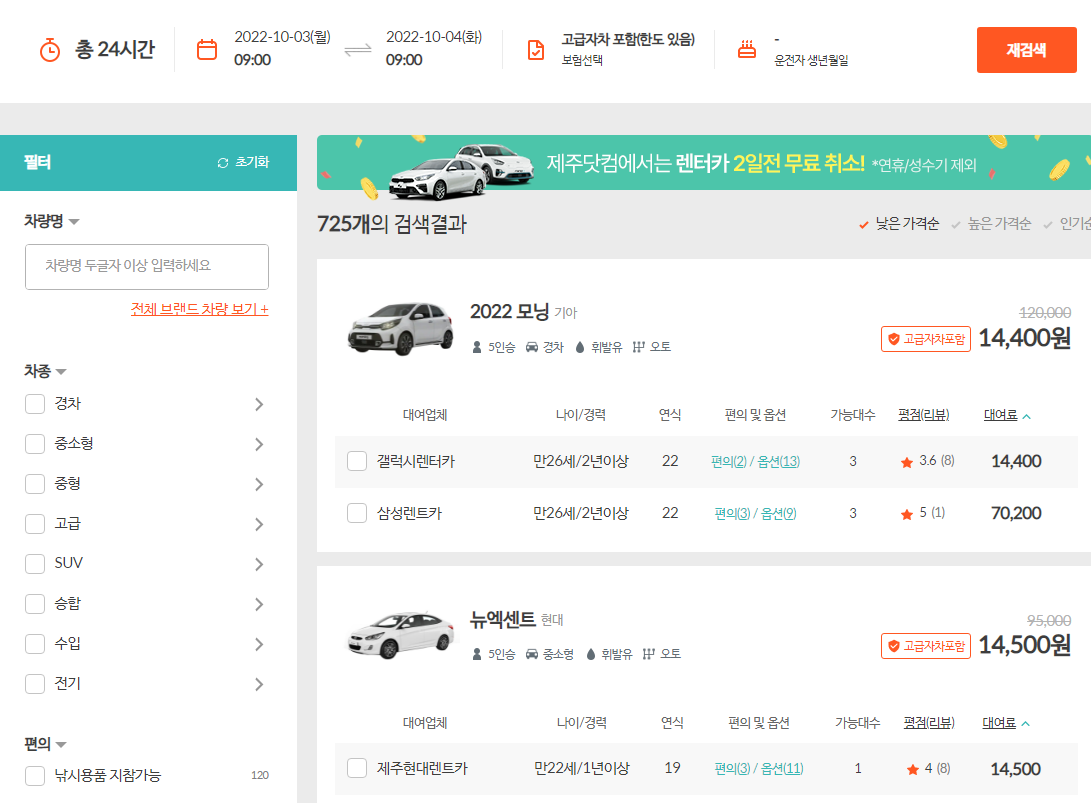Check the 승합 vehicle type filter

pos(35,604)
